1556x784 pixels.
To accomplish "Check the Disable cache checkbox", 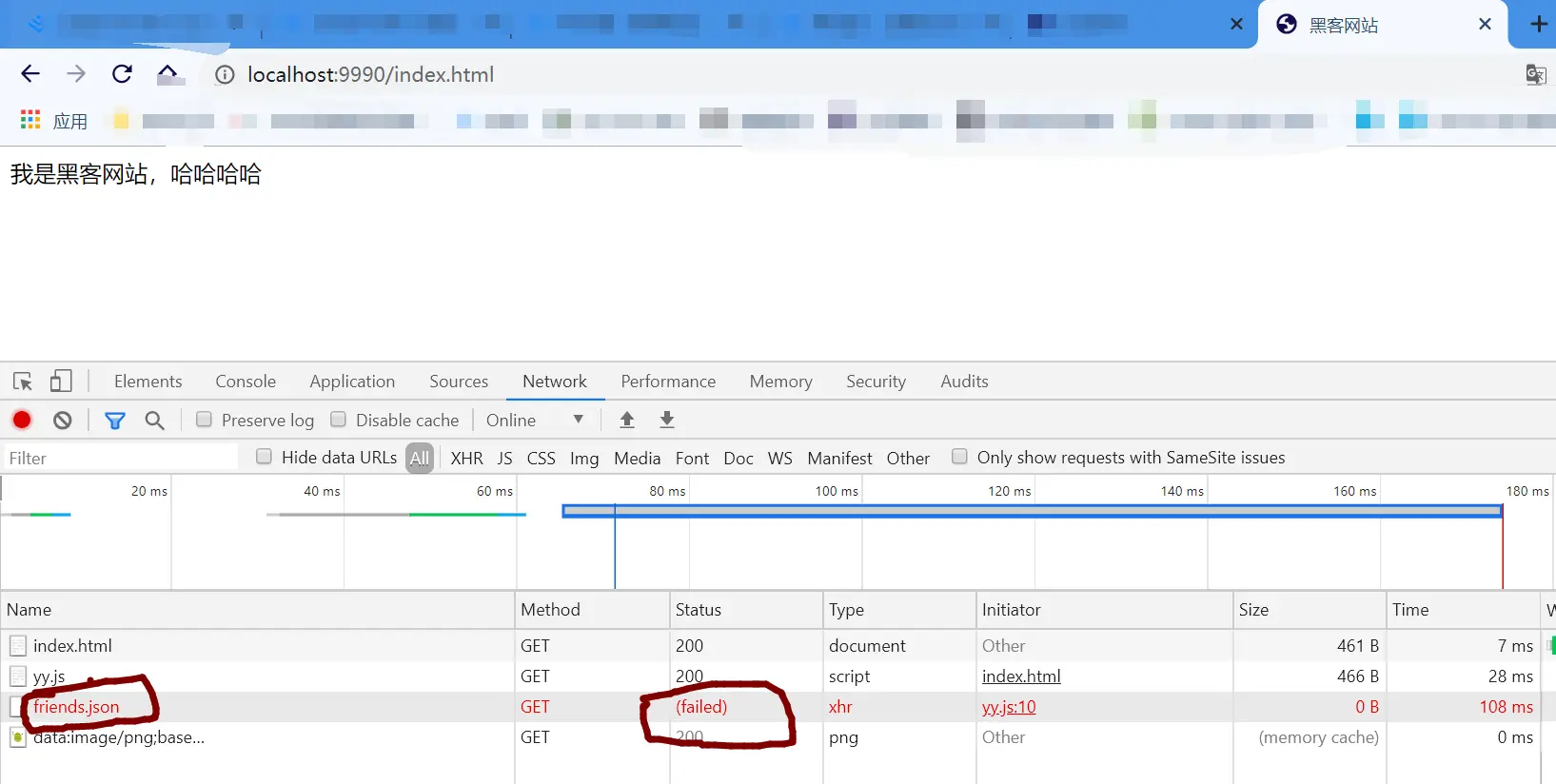I will (x=338, y=420).
